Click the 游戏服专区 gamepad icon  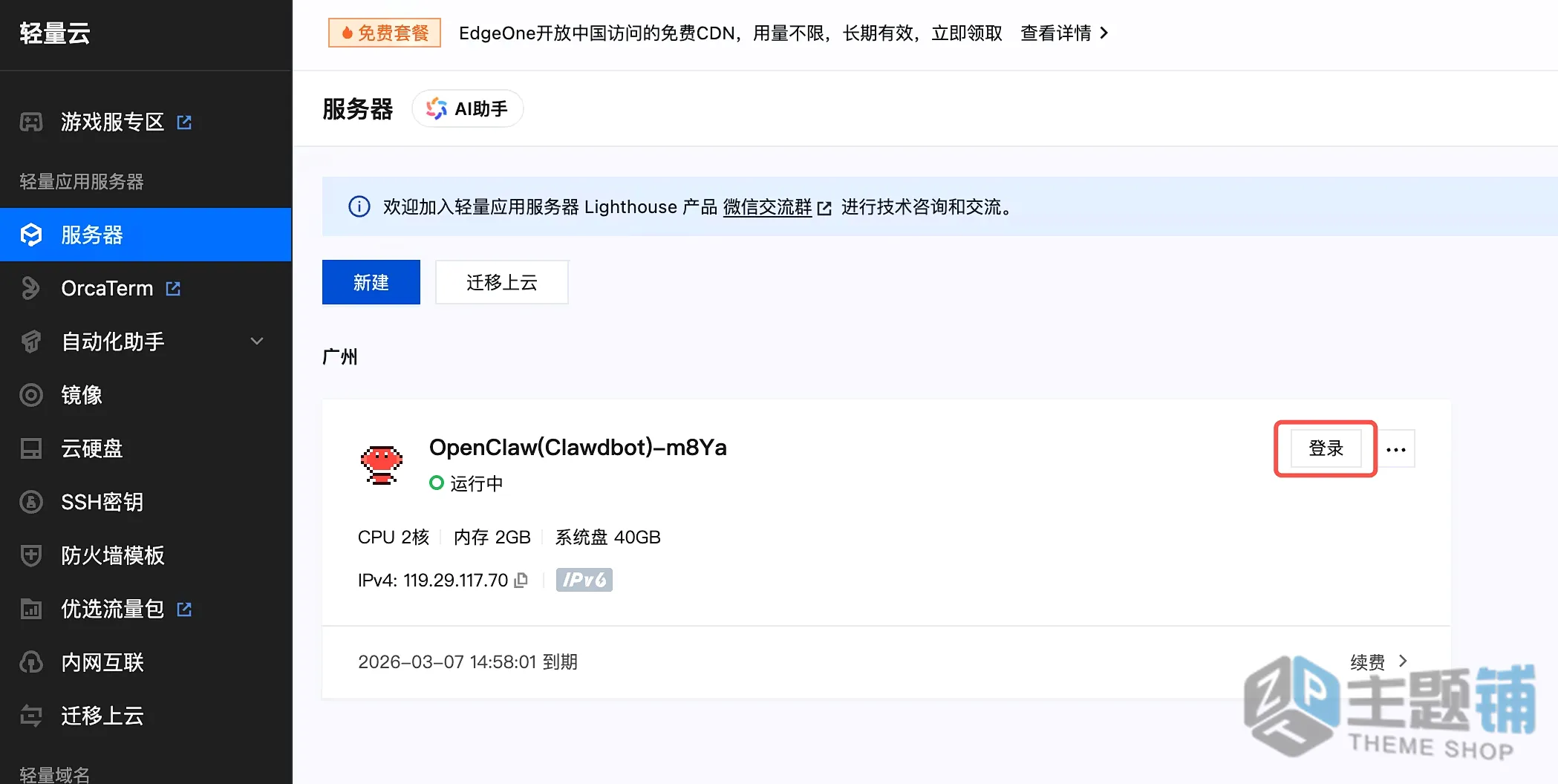tap(31, 122)
